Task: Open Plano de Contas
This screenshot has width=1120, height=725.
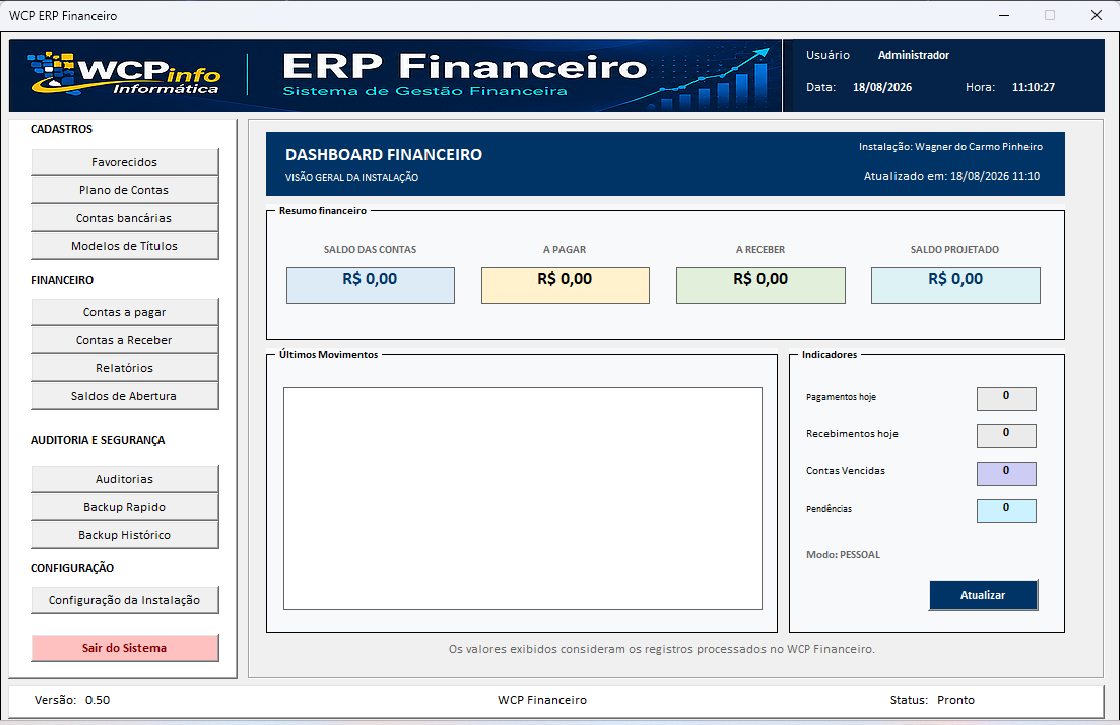Action: point(124,189)
